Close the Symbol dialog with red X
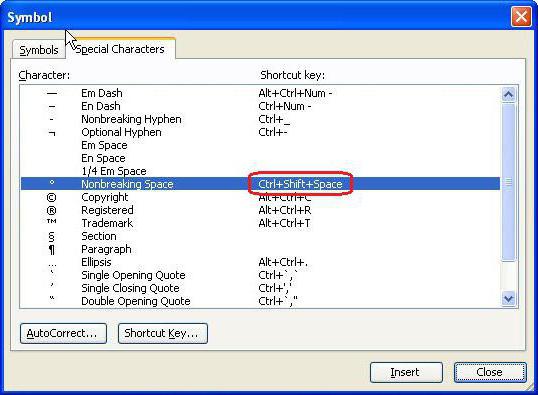Viewport: 538px width, 395px height. click(x=521, y=16)
